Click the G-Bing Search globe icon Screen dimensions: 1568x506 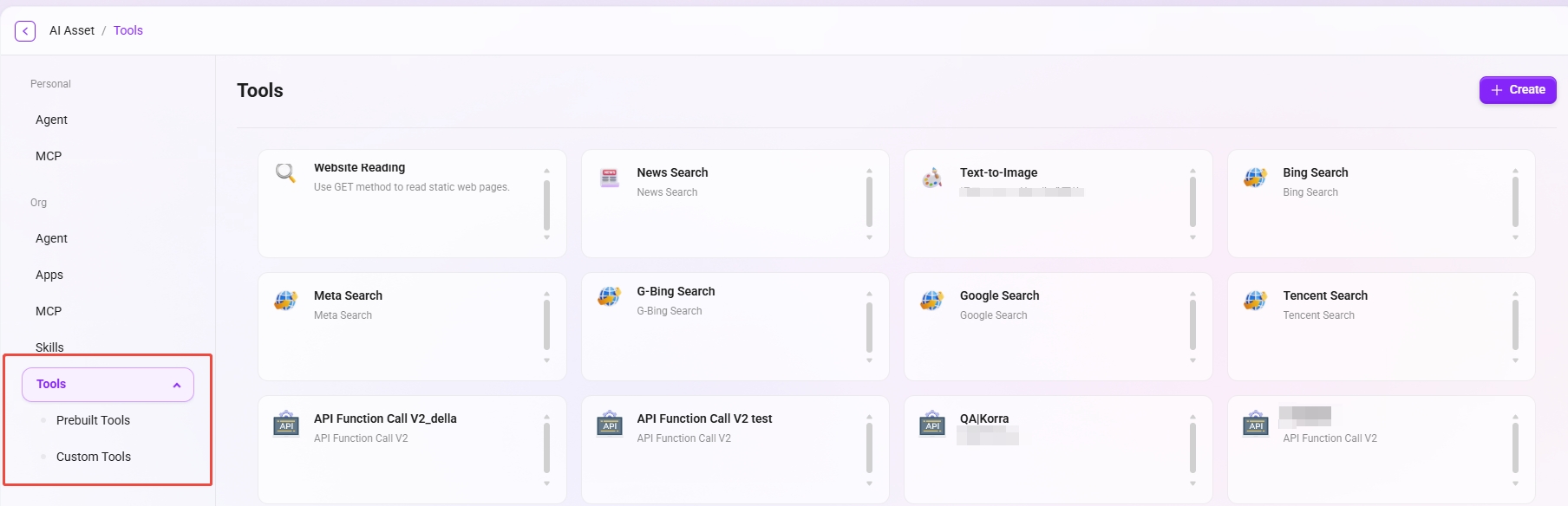tap(610, 296)
